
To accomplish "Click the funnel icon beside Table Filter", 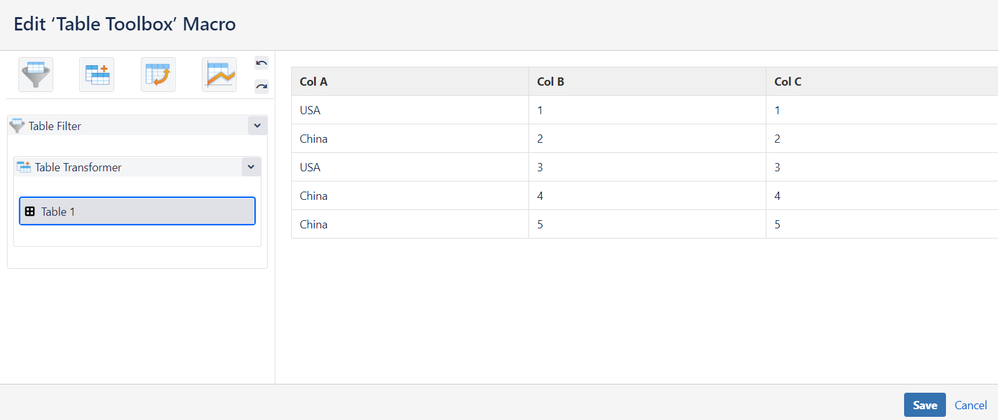I will (17, 126).
